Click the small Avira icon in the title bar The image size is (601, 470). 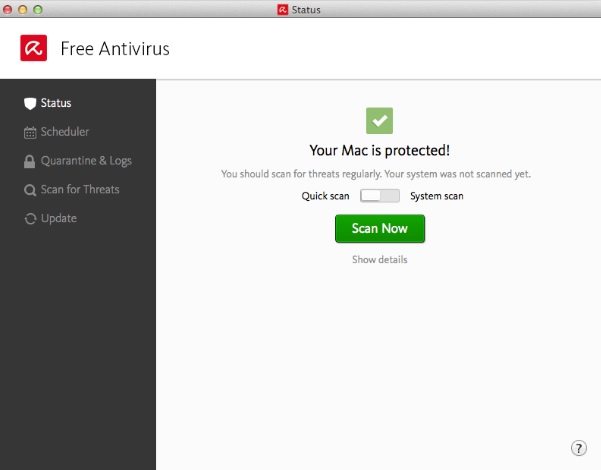point(282,10)
